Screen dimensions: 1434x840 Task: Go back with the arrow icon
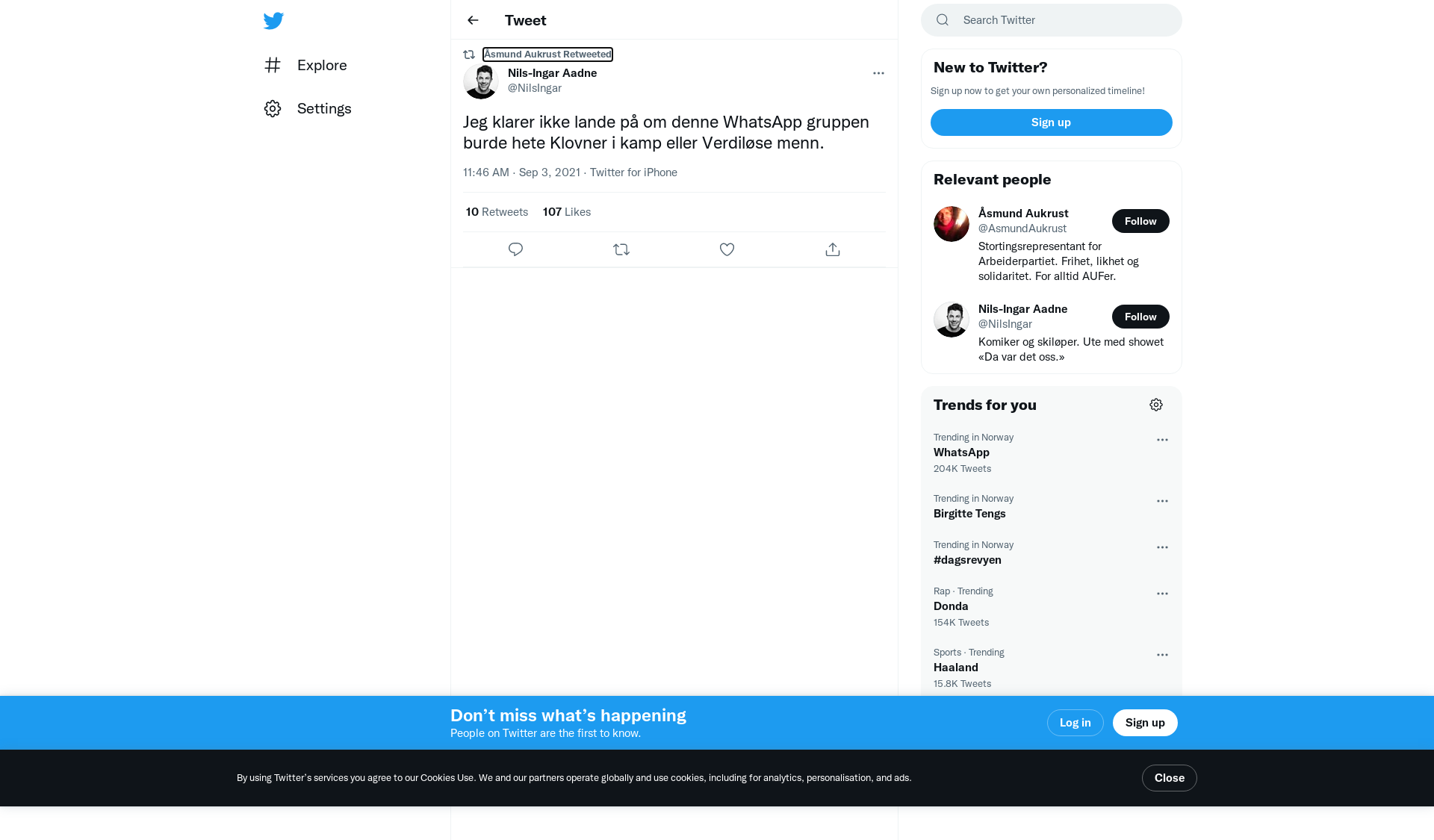click(473, 20)
